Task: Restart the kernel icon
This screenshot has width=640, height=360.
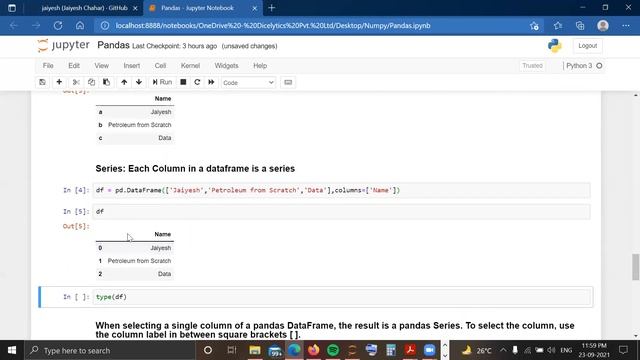Action: pyautogui.click(x=197, y=82)
